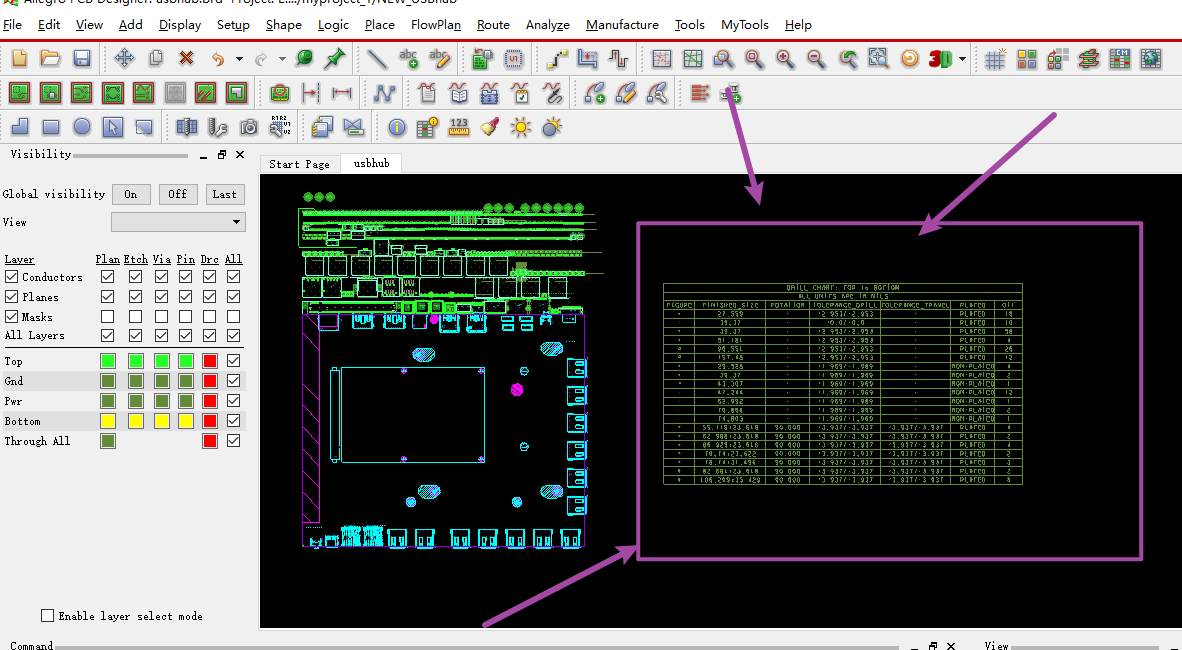
Task: Click the shape select arrow tool
Action: coord(112,127)
